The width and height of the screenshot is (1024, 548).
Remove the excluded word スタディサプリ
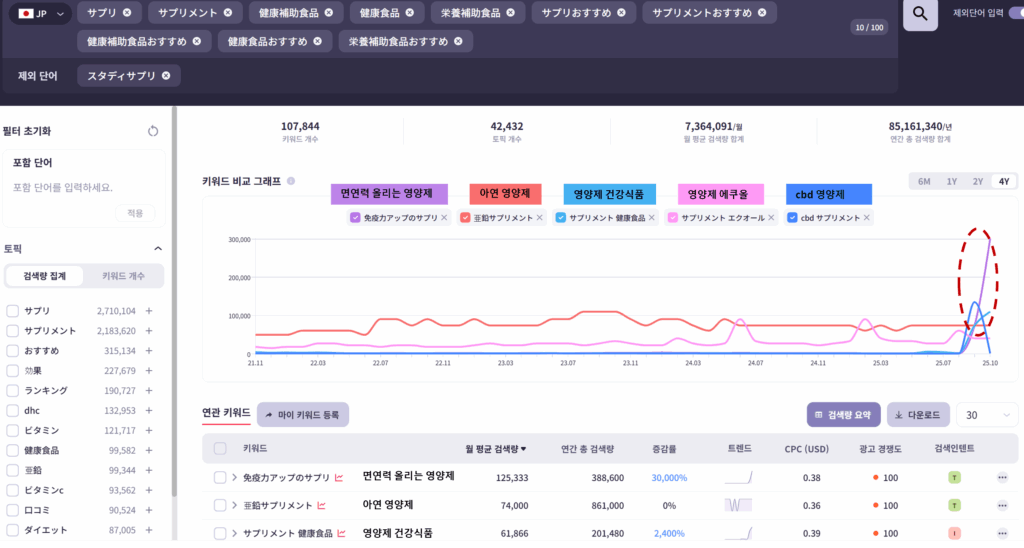coord(166,76)
